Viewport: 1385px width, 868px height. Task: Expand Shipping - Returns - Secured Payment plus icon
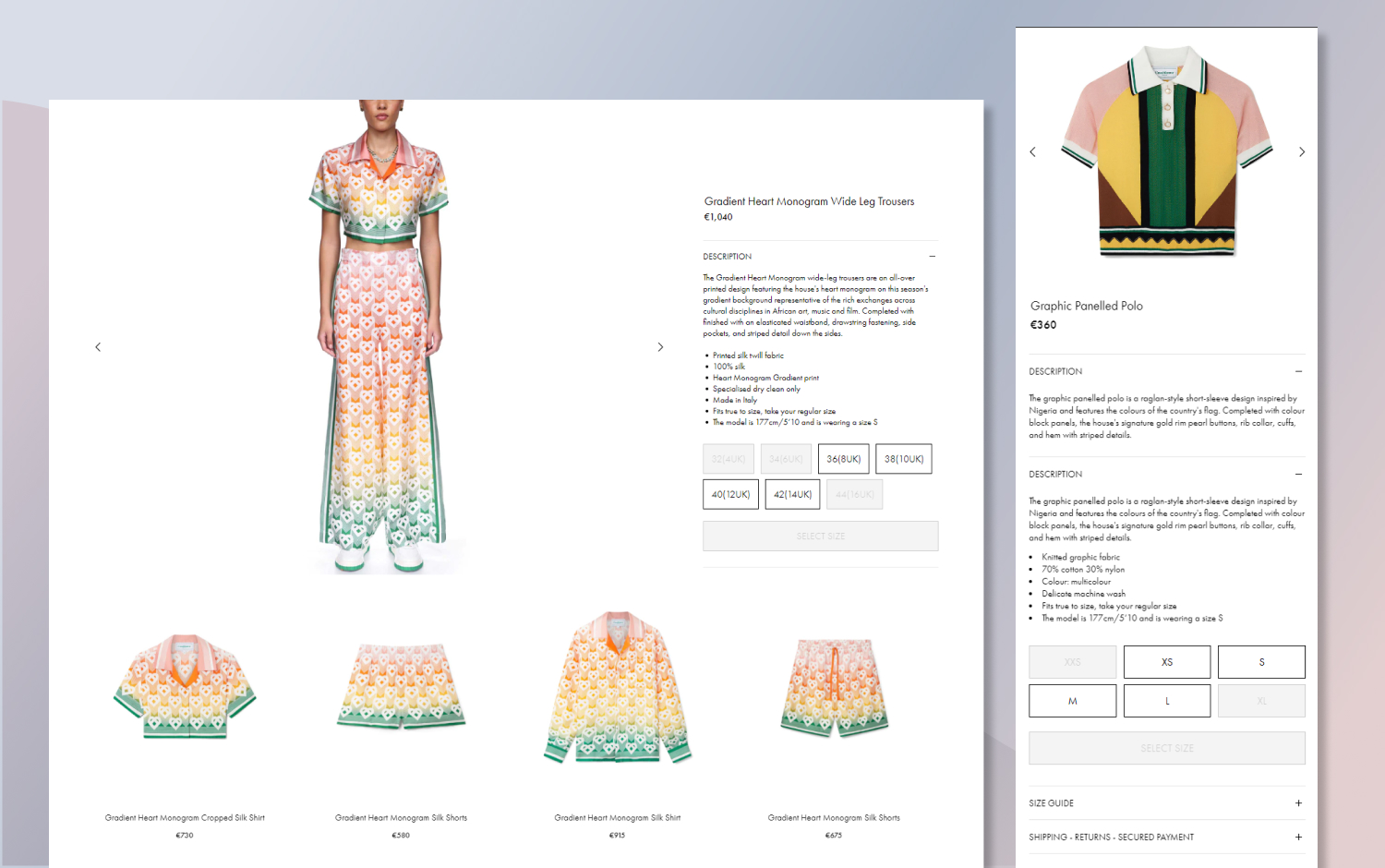1298,838
